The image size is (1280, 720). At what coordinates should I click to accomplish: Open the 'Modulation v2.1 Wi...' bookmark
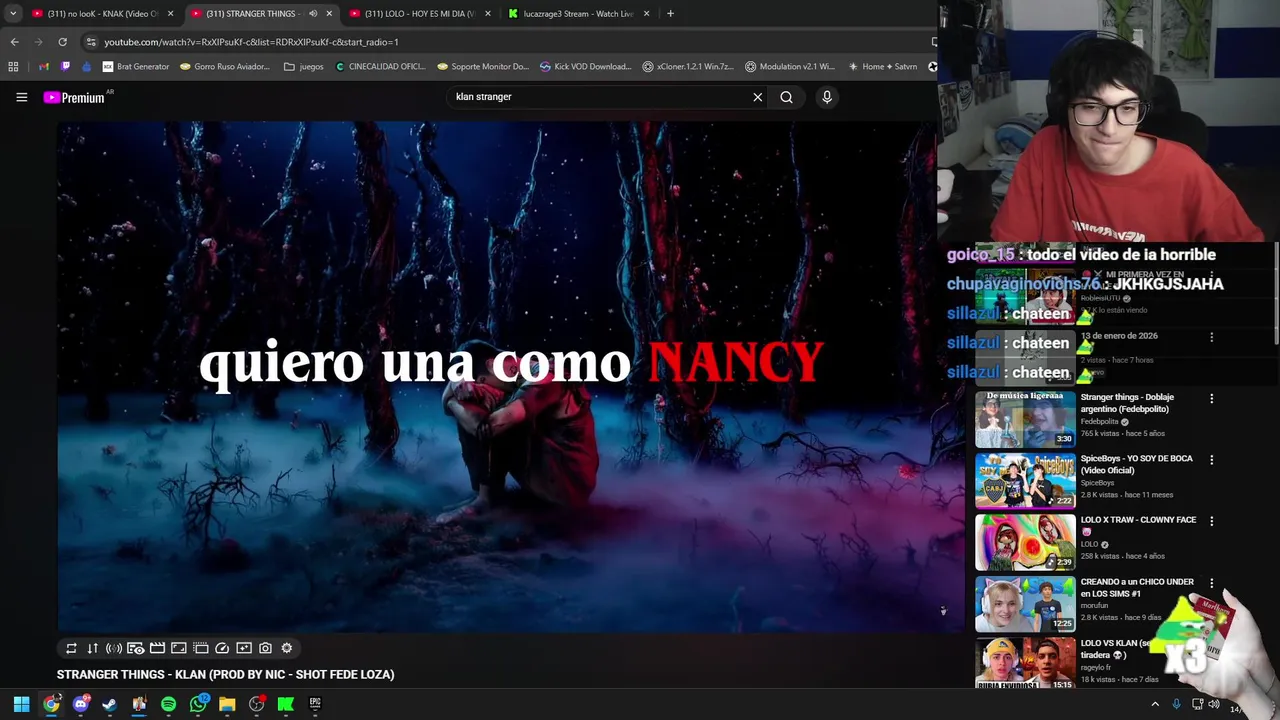coord(790,67)
